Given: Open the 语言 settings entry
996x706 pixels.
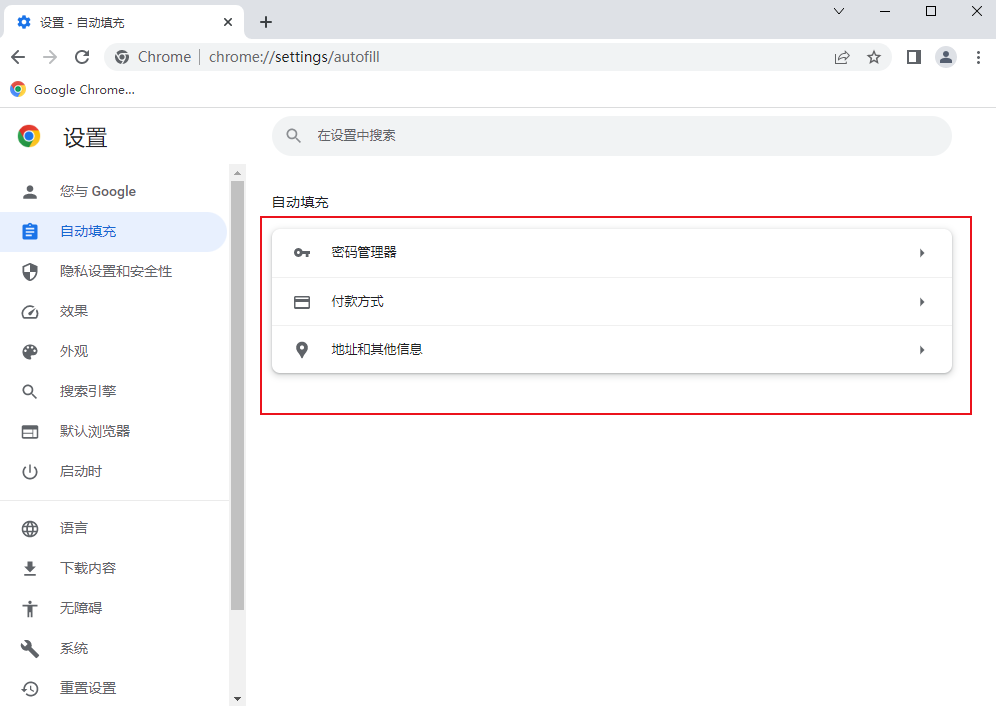Looking at the screenshot, I should pos(29,528).
